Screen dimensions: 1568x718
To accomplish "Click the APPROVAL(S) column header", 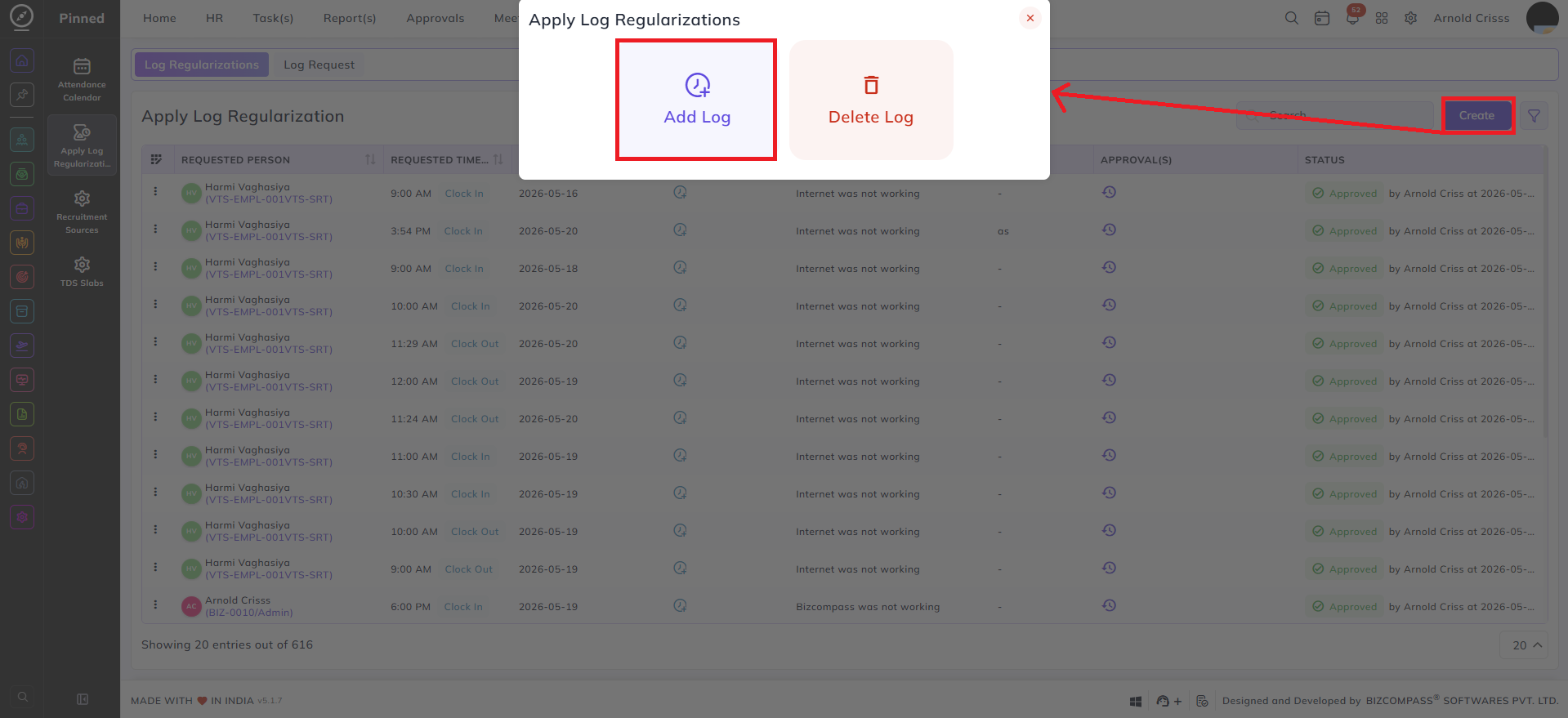I will click(x=1136, y=160).
